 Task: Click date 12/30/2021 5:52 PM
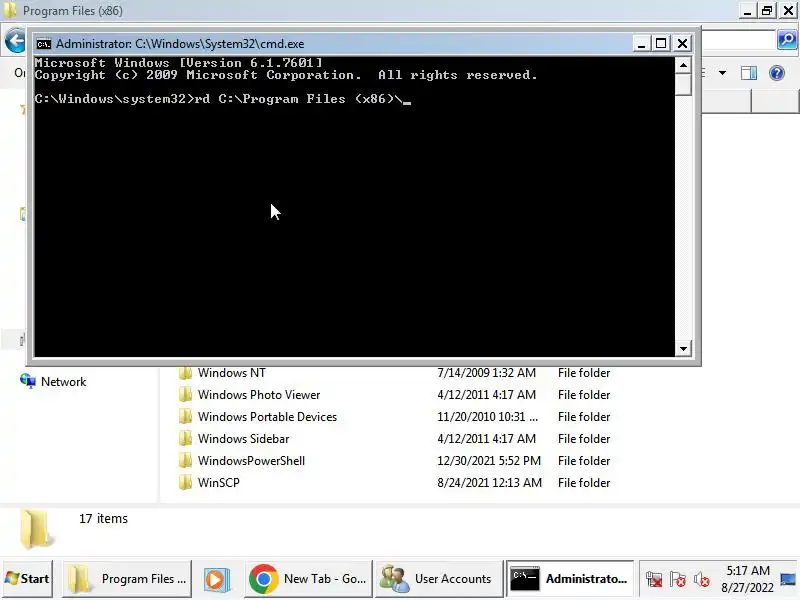point(489,461)
